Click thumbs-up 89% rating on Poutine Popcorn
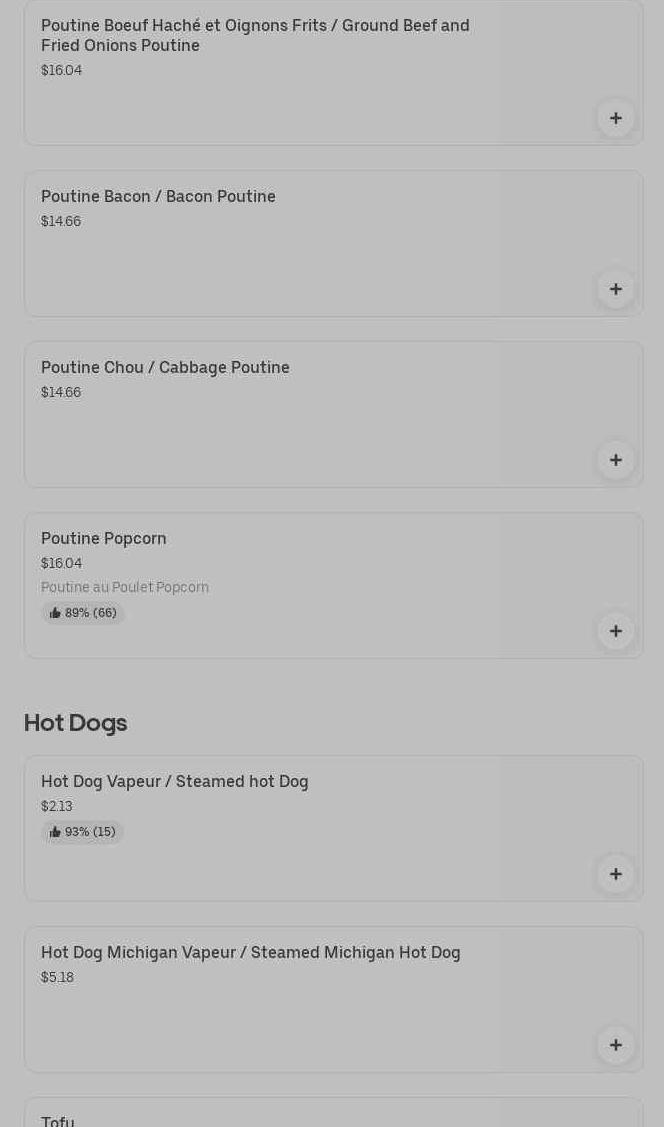The width and height of the screenshot is (664, 1127). coord(83,613)
